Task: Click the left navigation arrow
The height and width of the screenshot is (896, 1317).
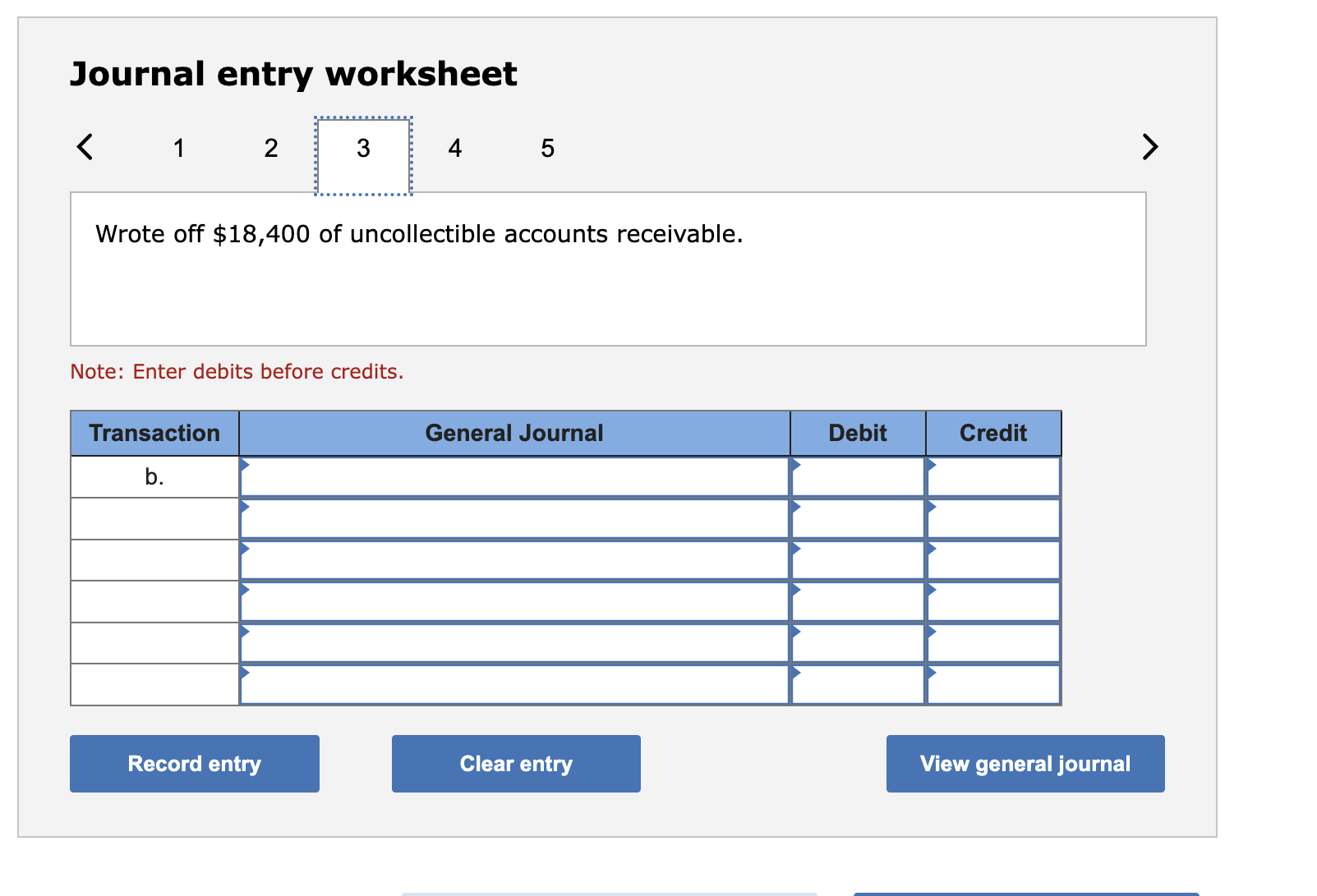Action: coord(85,148)
